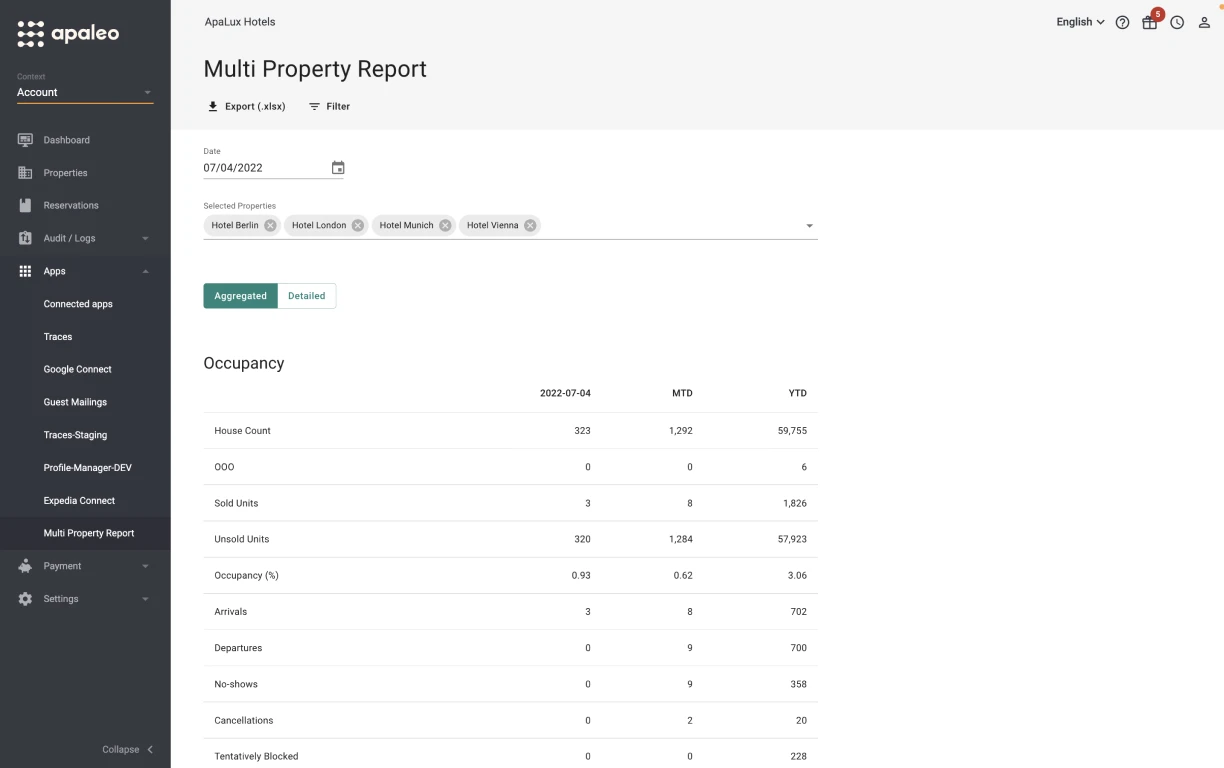The width and height of the screenshot is (1224, 768).
Task: Open the Reservations section
Action: click(x=70, y=205)
